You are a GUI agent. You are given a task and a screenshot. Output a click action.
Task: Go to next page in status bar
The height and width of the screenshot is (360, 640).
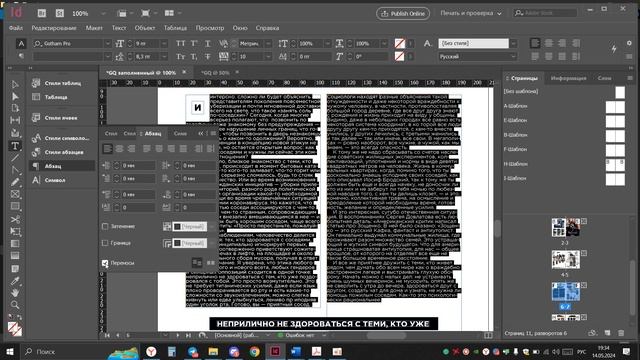coord(178,335)
